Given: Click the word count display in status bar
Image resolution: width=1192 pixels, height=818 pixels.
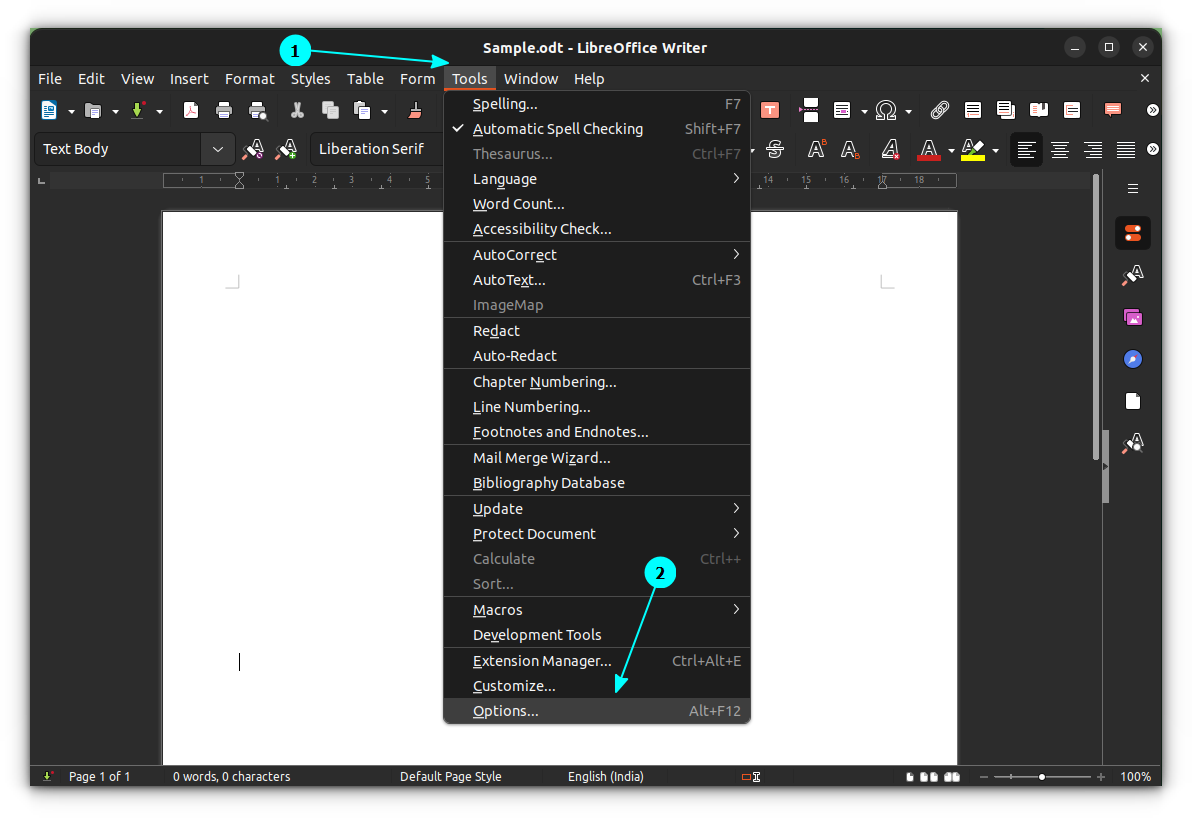Looking at the screenshot, I should (232, 776).
